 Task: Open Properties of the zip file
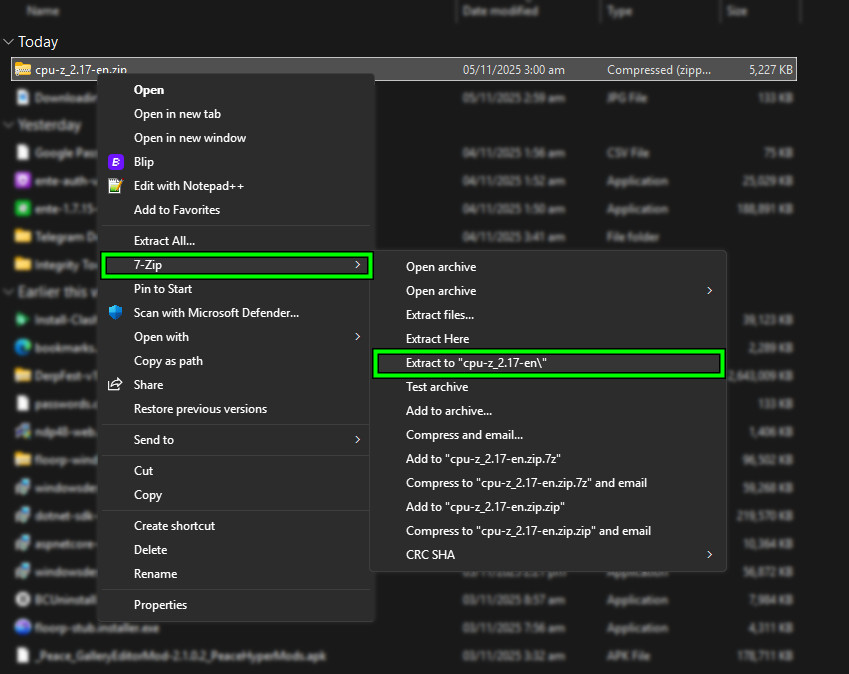(x=160, y=605)
